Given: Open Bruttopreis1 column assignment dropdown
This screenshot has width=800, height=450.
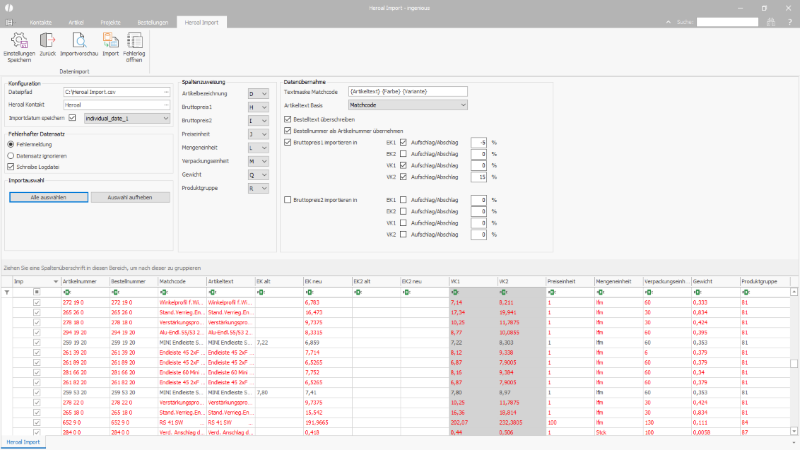Looking at the screenshot, I should 264,107.
